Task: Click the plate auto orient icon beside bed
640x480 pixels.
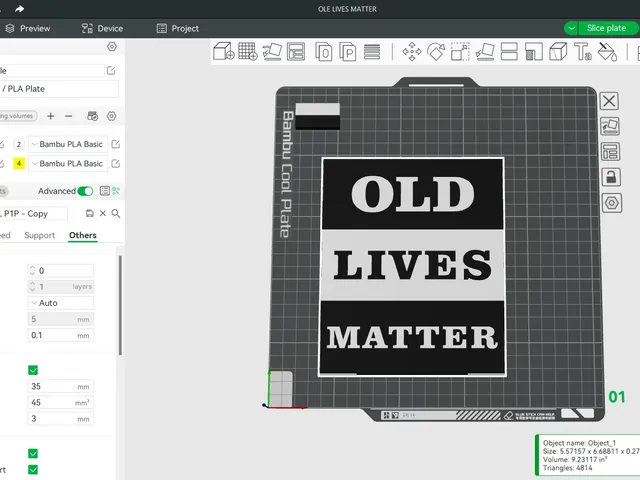Action: click(x=610, y=127)
